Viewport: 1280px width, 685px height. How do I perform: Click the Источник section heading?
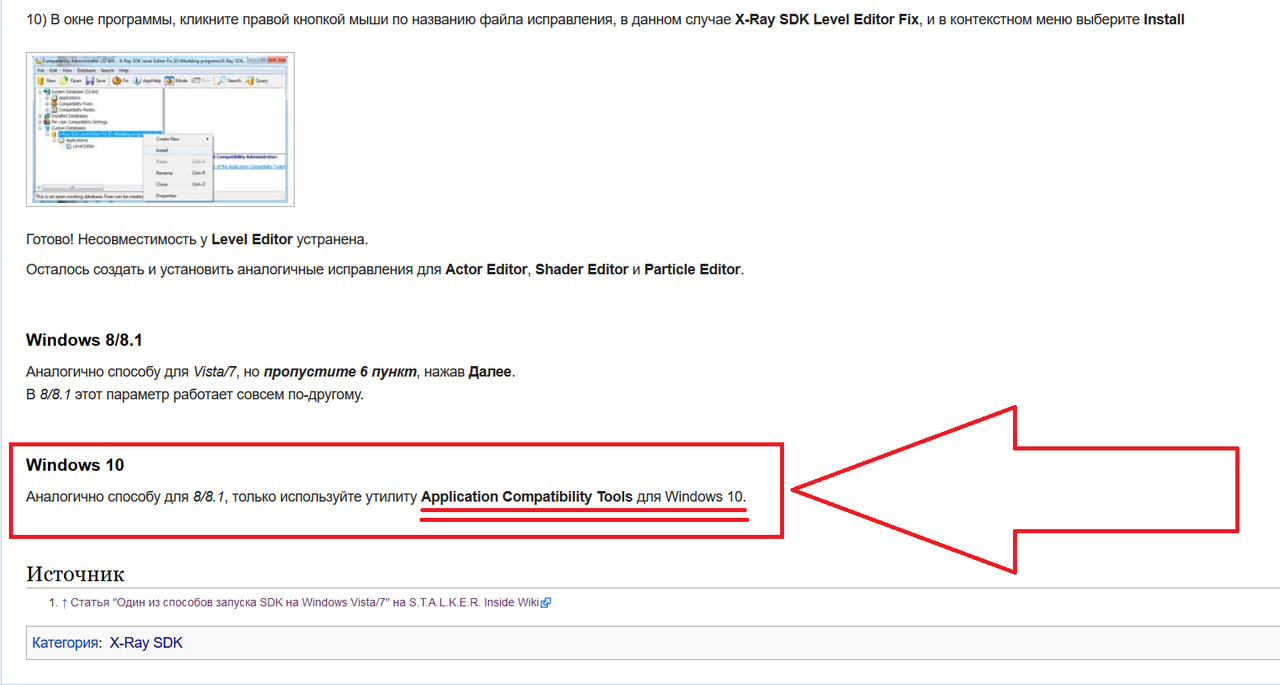[x=75, y=574]
